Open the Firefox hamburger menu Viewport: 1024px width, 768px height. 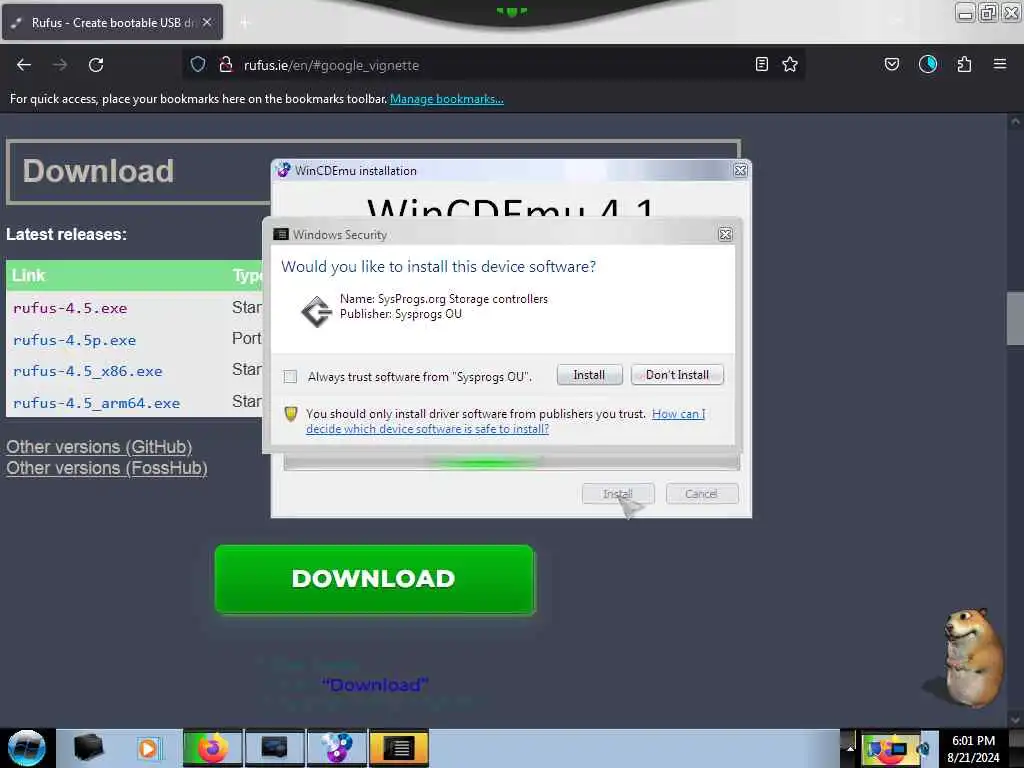(1000, 64)
